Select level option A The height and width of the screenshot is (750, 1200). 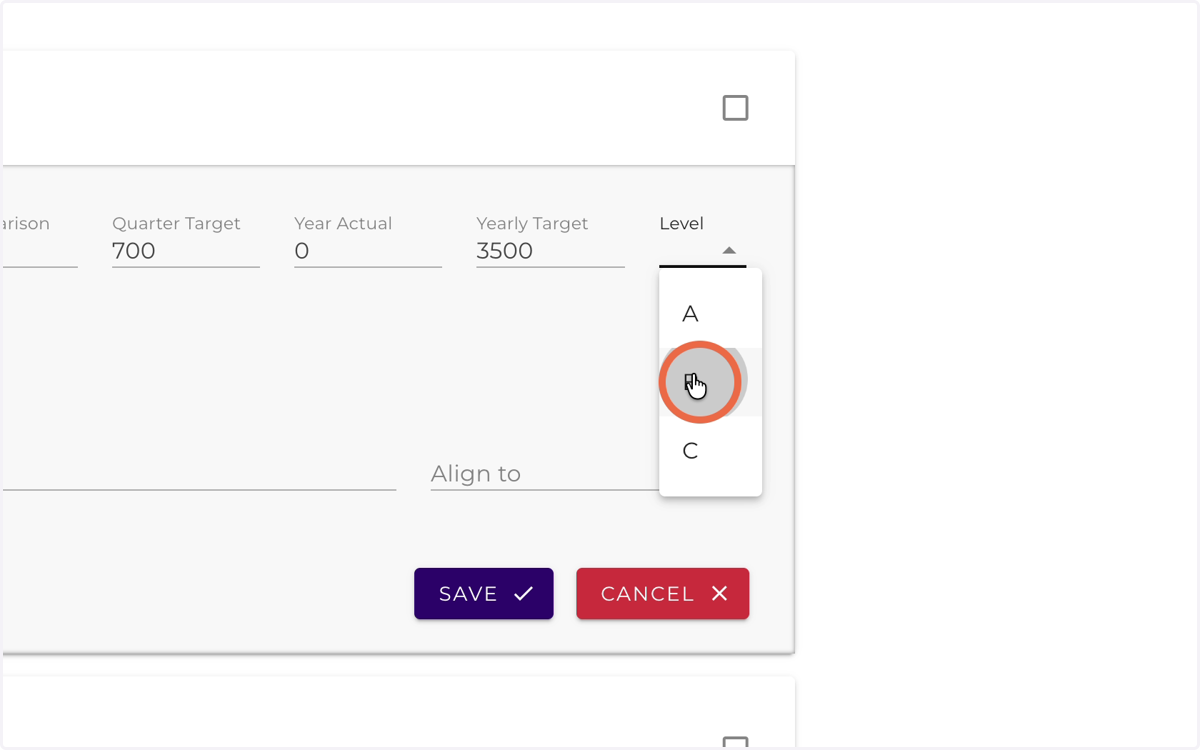click(710, 314)
